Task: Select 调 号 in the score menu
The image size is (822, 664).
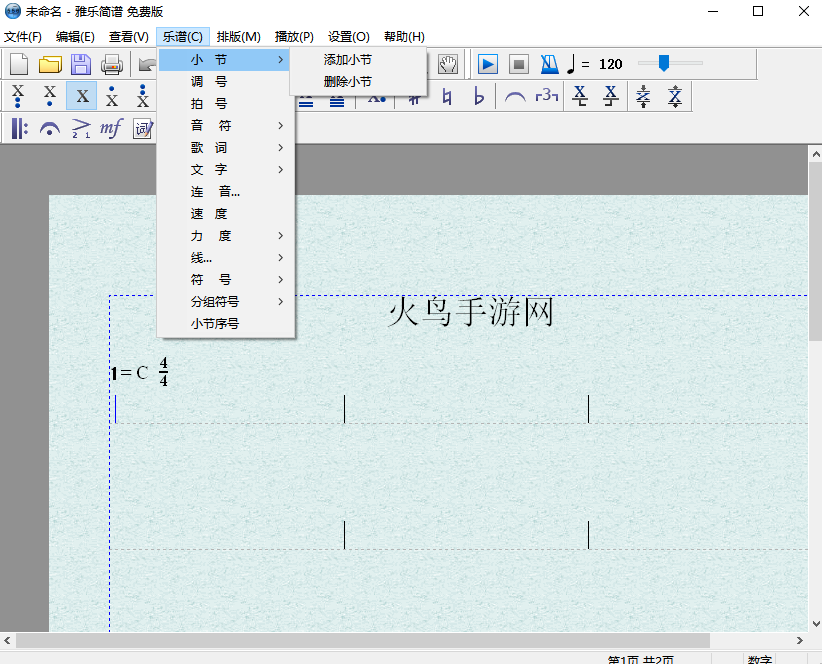Action: click(224, 82)
